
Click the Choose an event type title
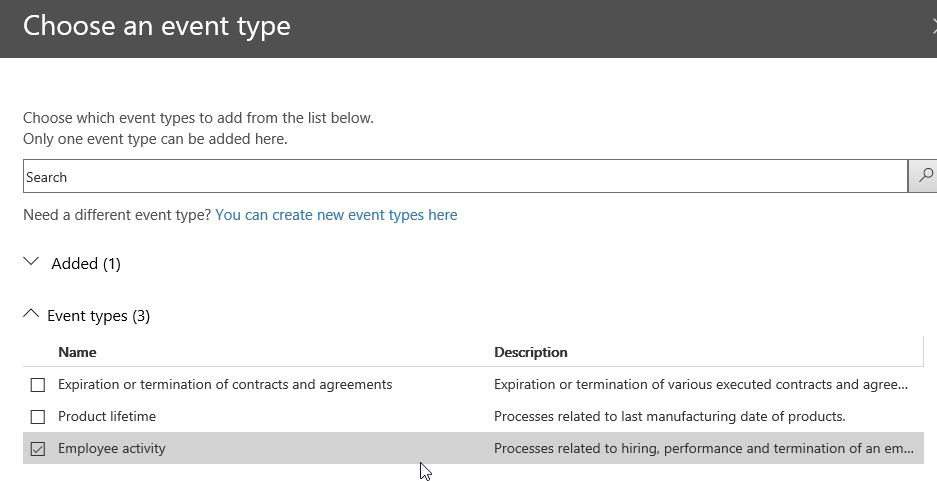pos(157,26)
